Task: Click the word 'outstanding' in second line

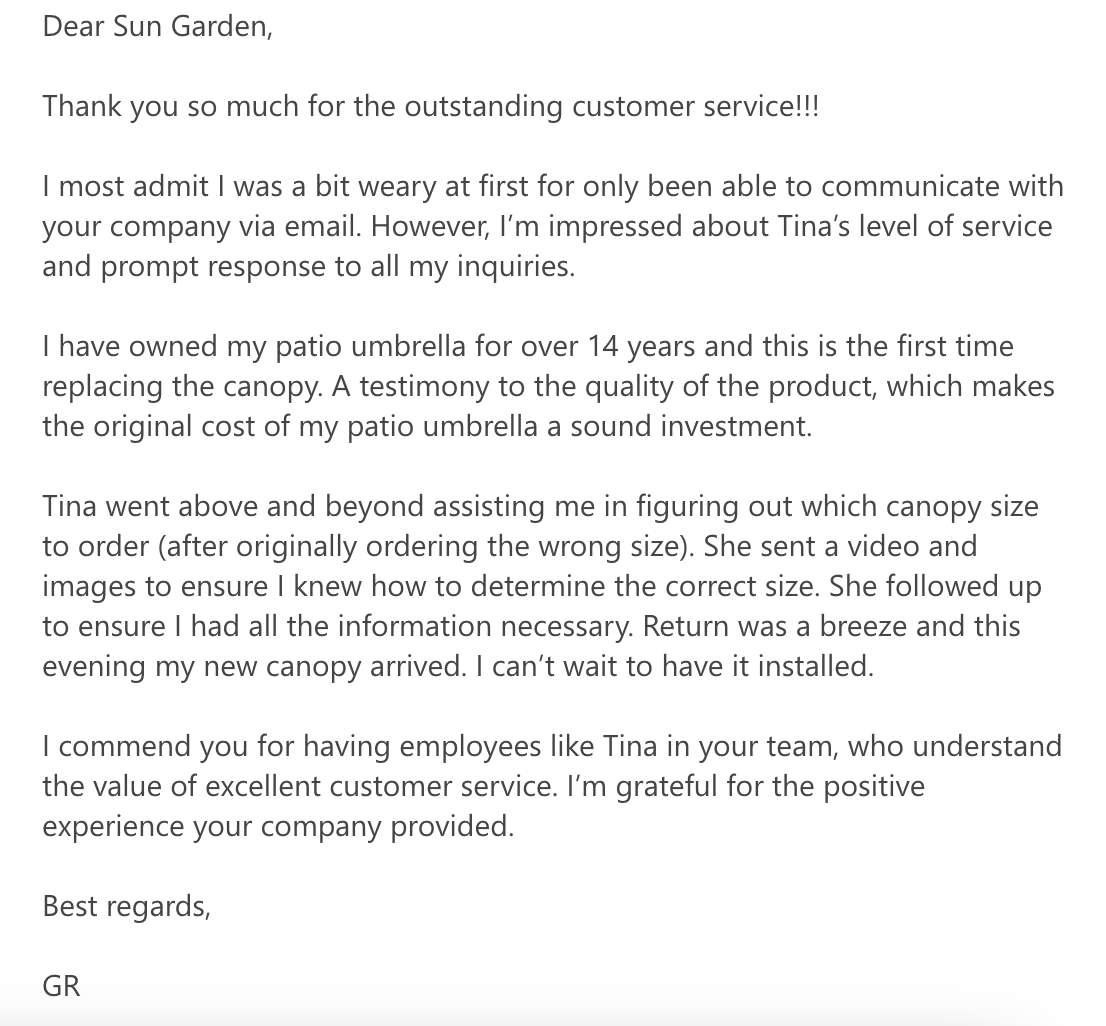Action: coord(483,106)
